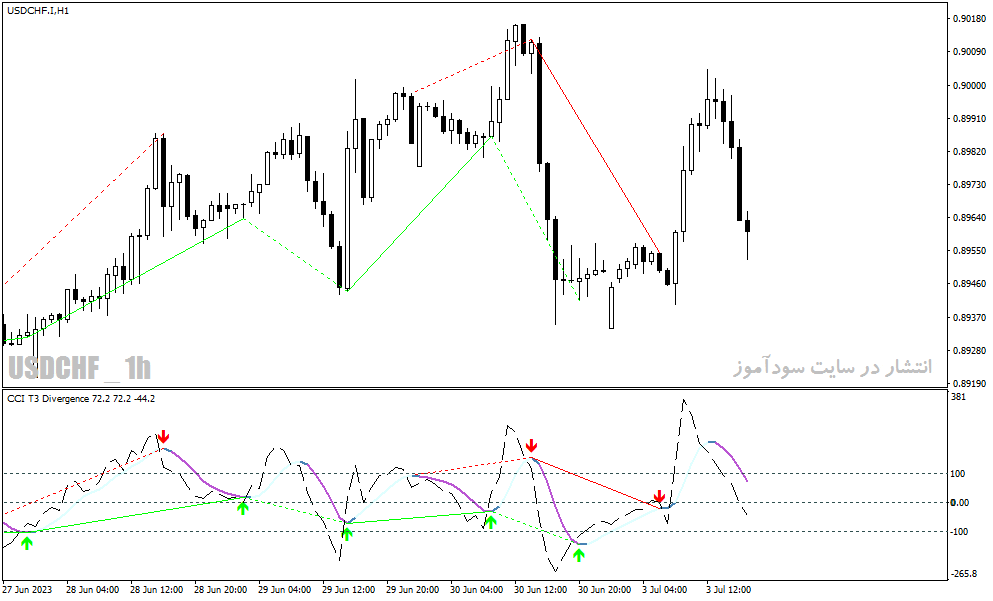The width and height of the screenshot is (993, 601).
Task: Click the large USDCHF _ 1h watermark text
Action: [x=80, y=368]
